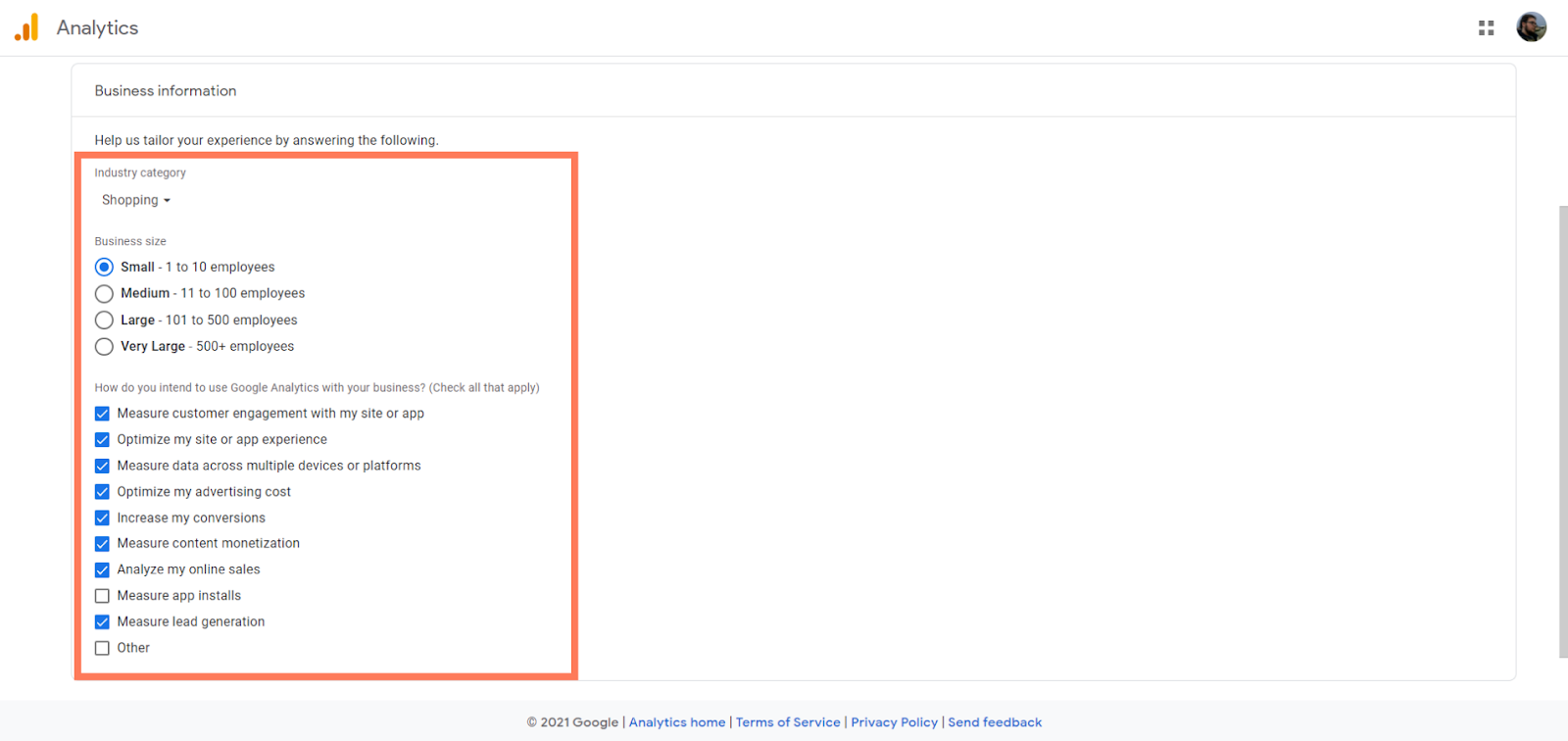Uncheck Measure customer engagement checkbox

[102, 414]
